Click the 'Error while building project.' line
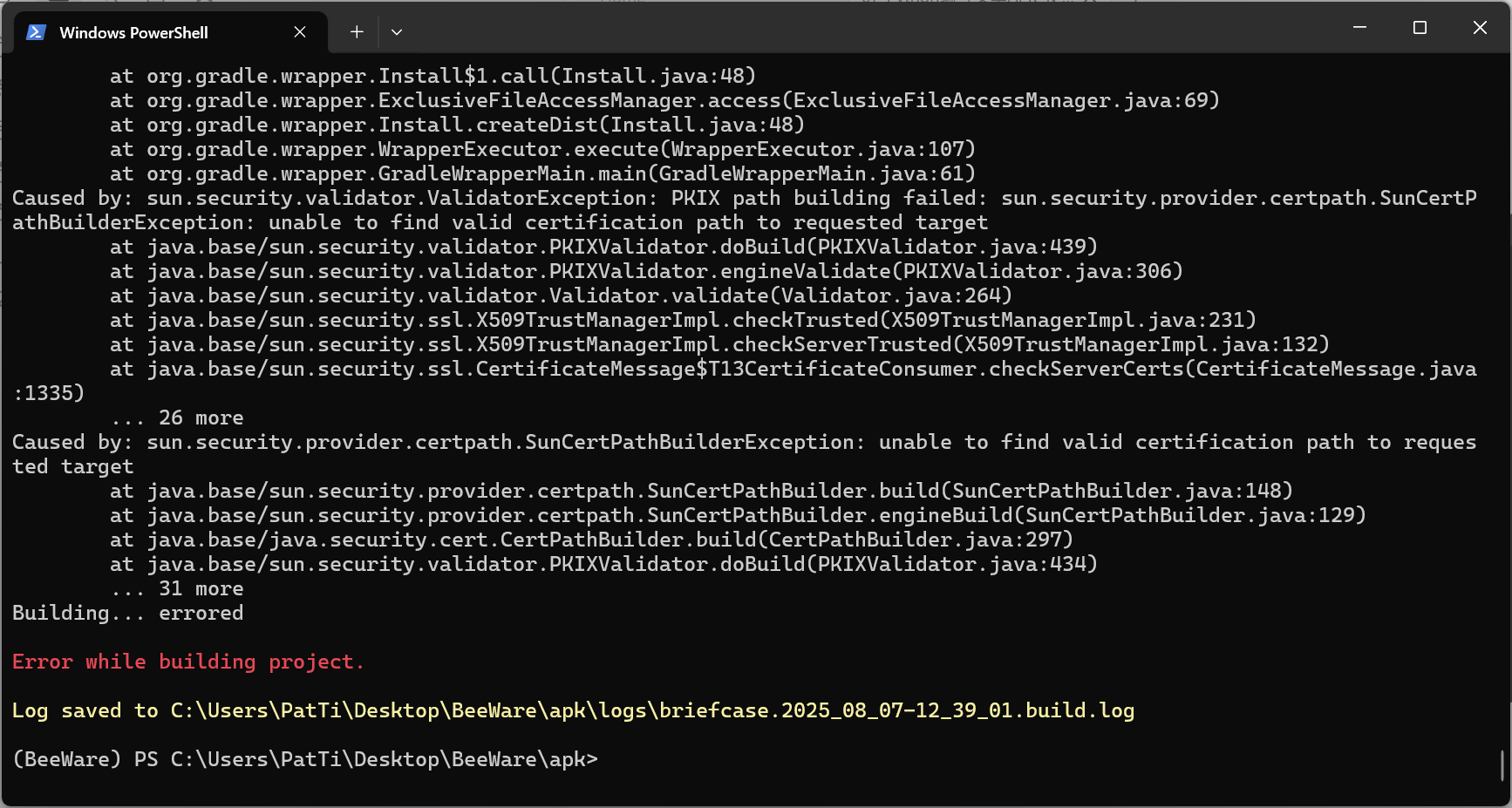 coord(187,662)
